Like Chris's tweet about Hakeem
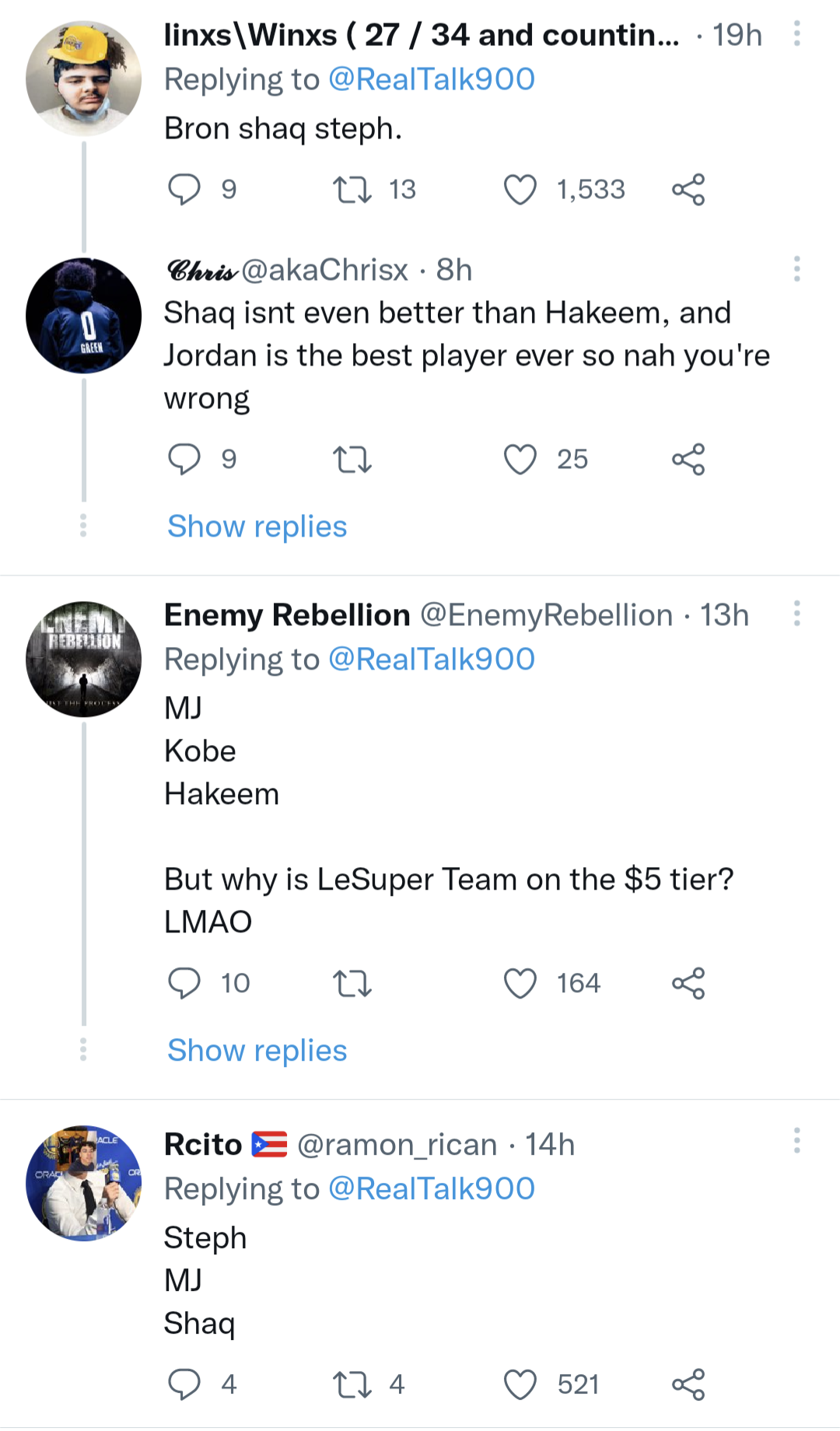Viewport: 840px width, 1431px height. [520, 460]
